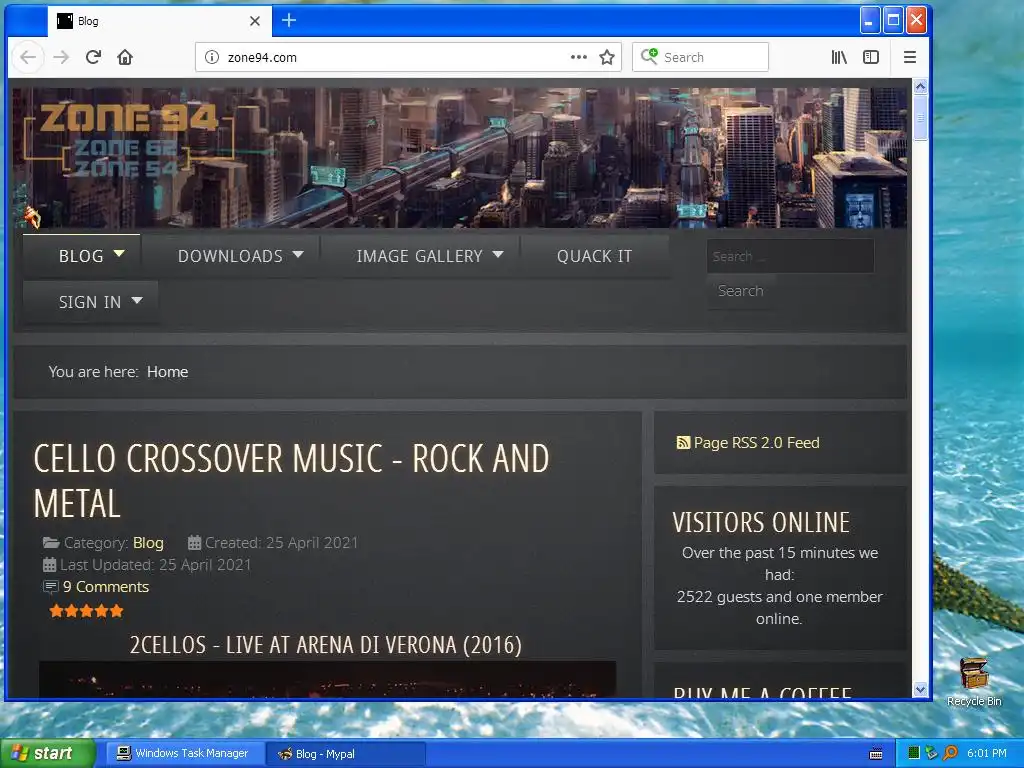Click the five-star article rating
The image size is (1024, 768).
[86, 611]
